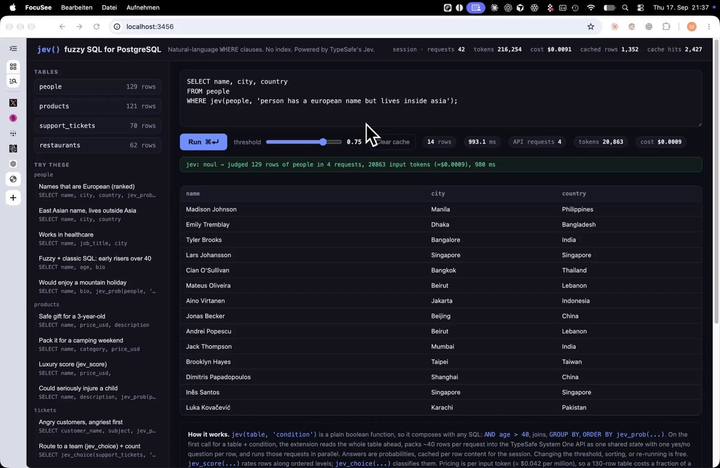Open the orange profile avatar
Image resolution: width=720 pixels, height=468 pixels.
[692, 27]
